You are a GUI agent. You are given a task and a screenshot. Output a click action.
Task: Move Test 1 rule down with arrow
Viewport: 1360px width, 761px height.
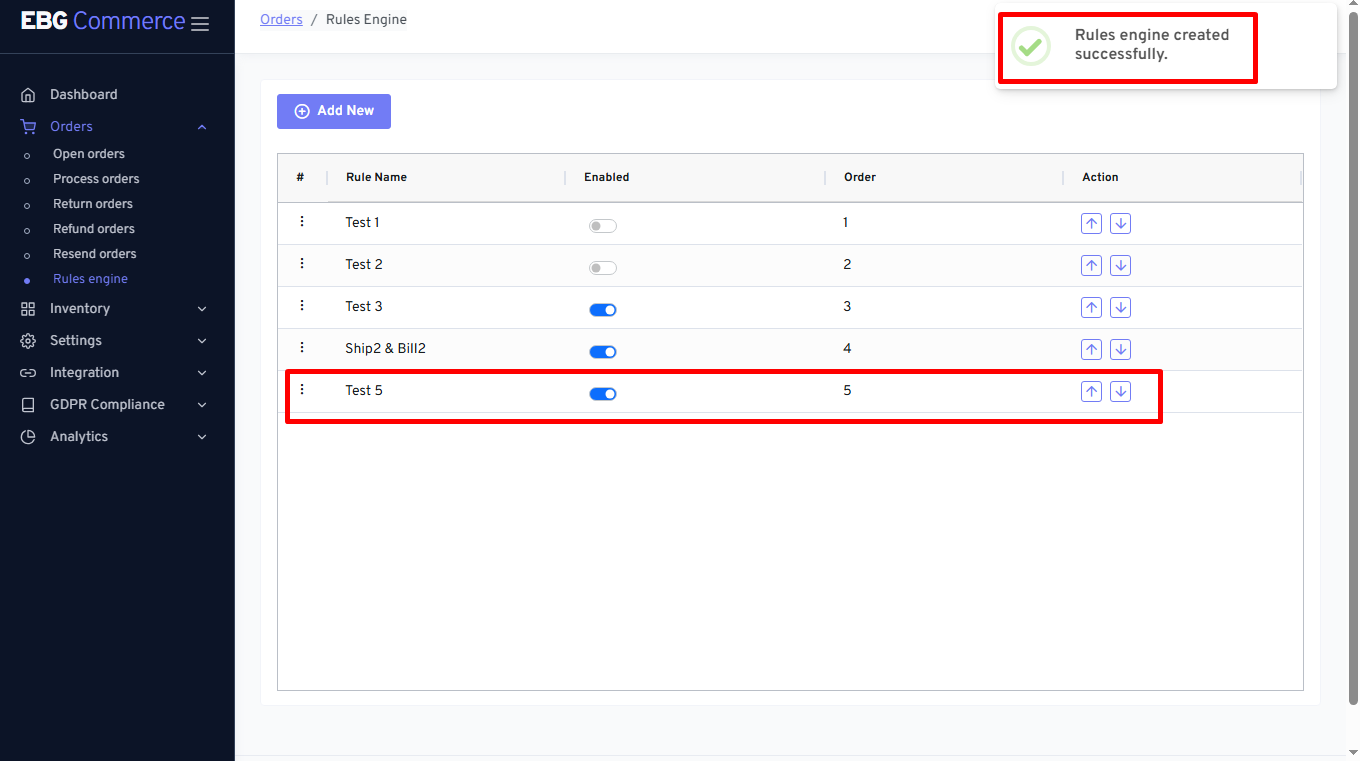point(1120,224)
